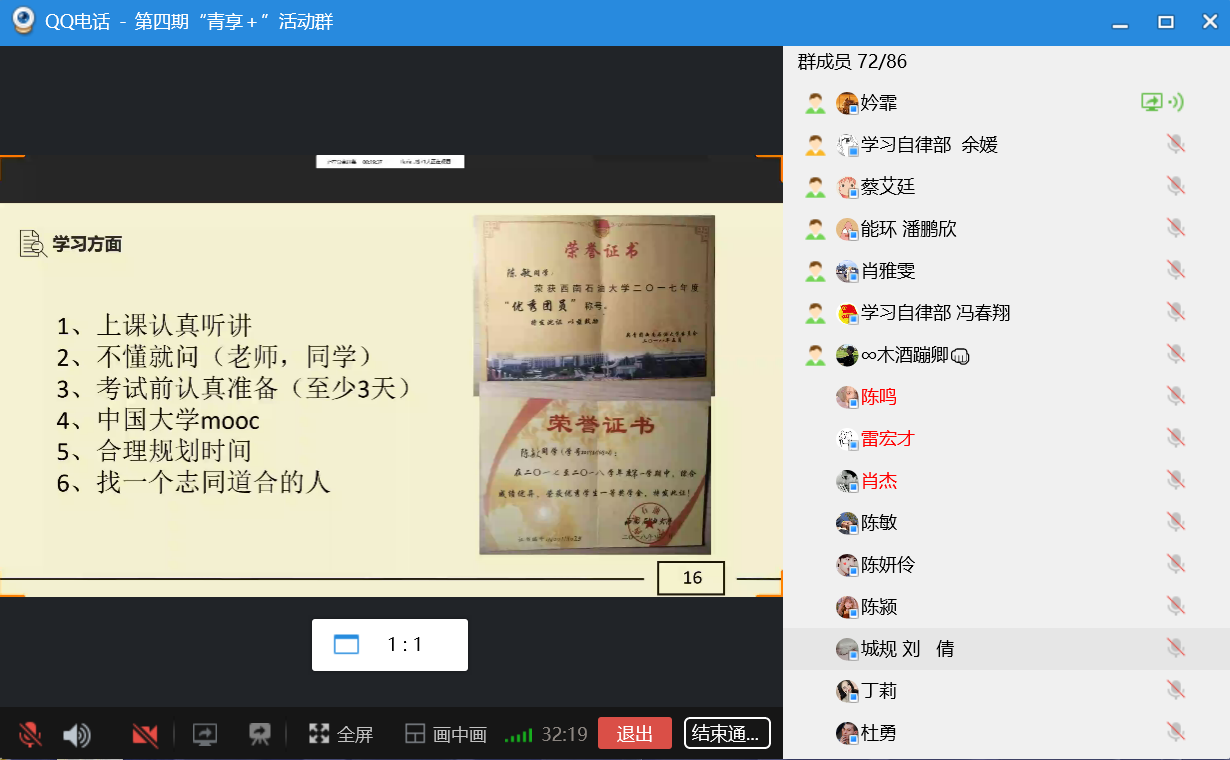
Task: Turn on the camera in the call
Action: [x=145, y=735]
